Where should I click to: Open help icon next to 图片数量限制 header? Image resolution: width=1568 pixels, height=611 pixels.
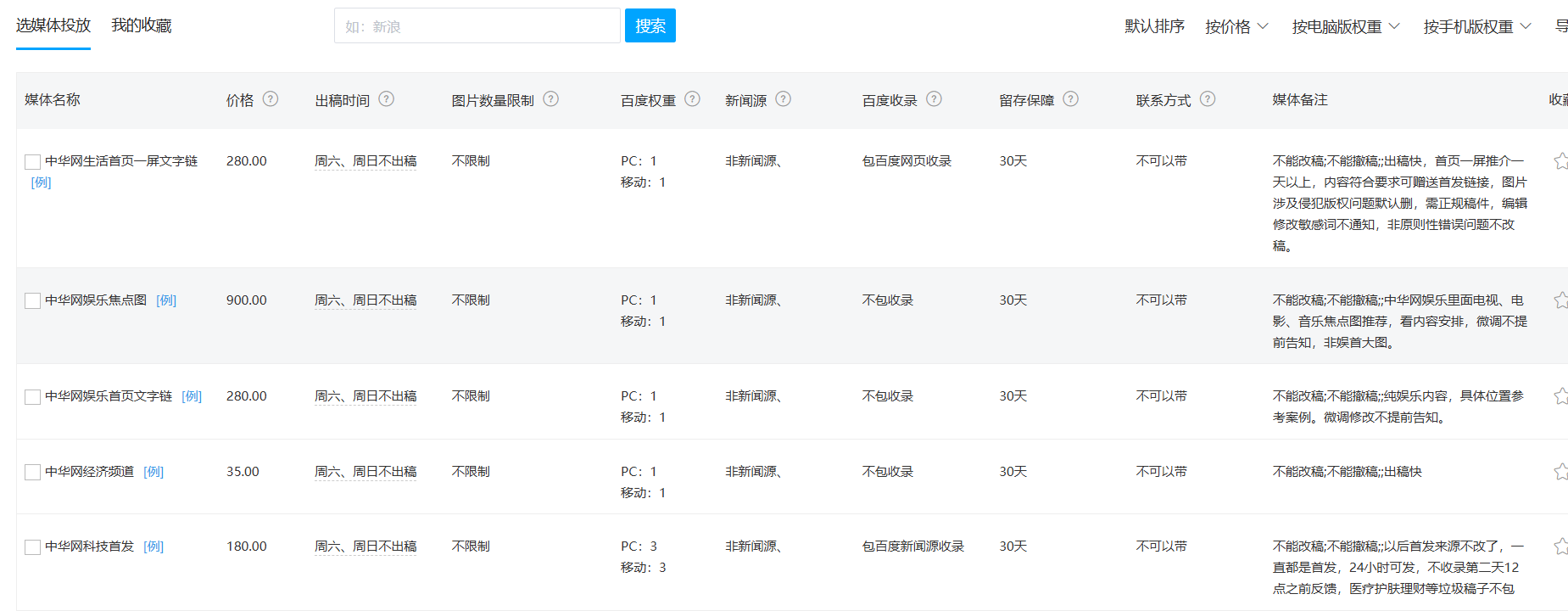click(x=551, y=99)
